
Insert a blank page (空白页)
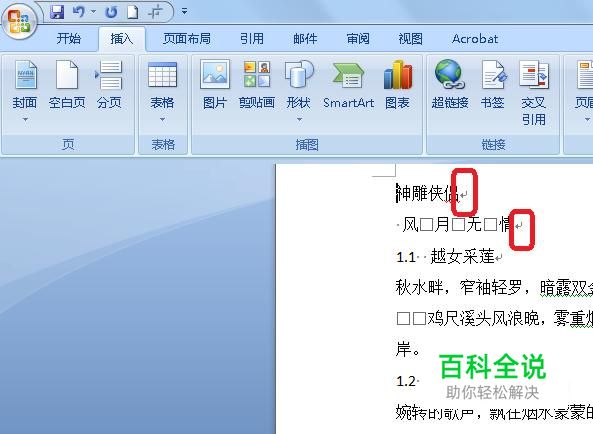(67, 85)
